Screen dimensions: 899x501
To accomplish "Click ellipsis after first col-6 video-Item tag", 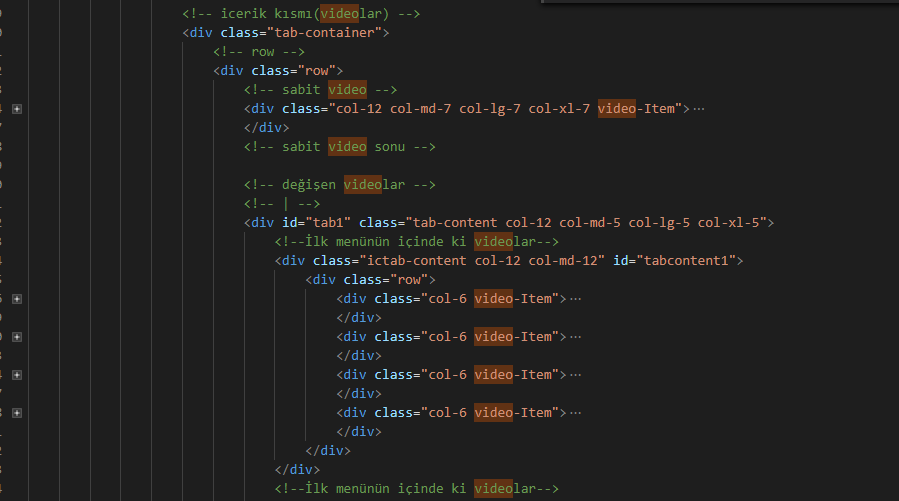I will (576, 299).
